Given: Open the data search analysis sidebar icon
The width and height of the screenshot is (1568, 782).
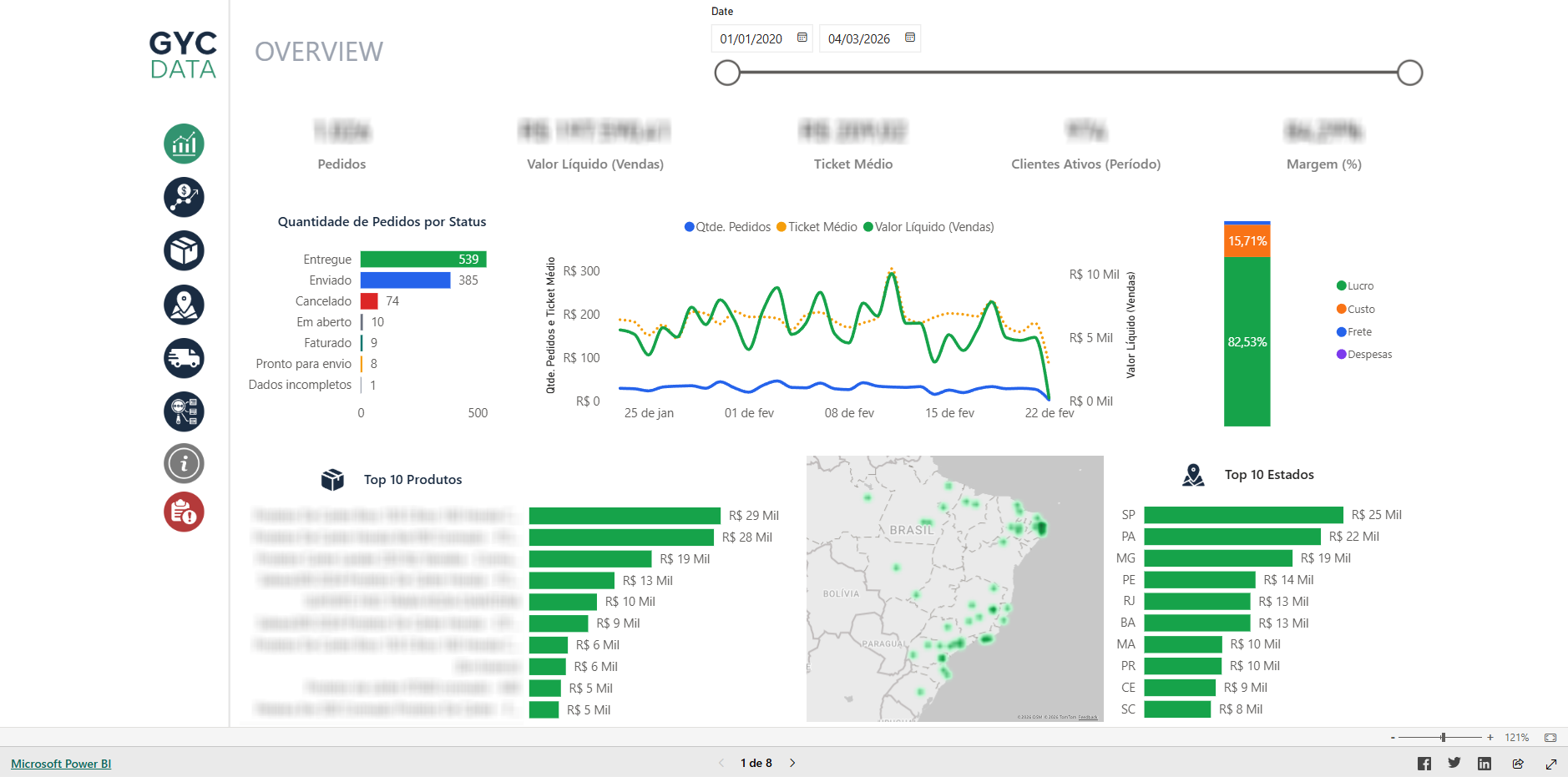Looking at the screenshot, I should pos(184,411).
